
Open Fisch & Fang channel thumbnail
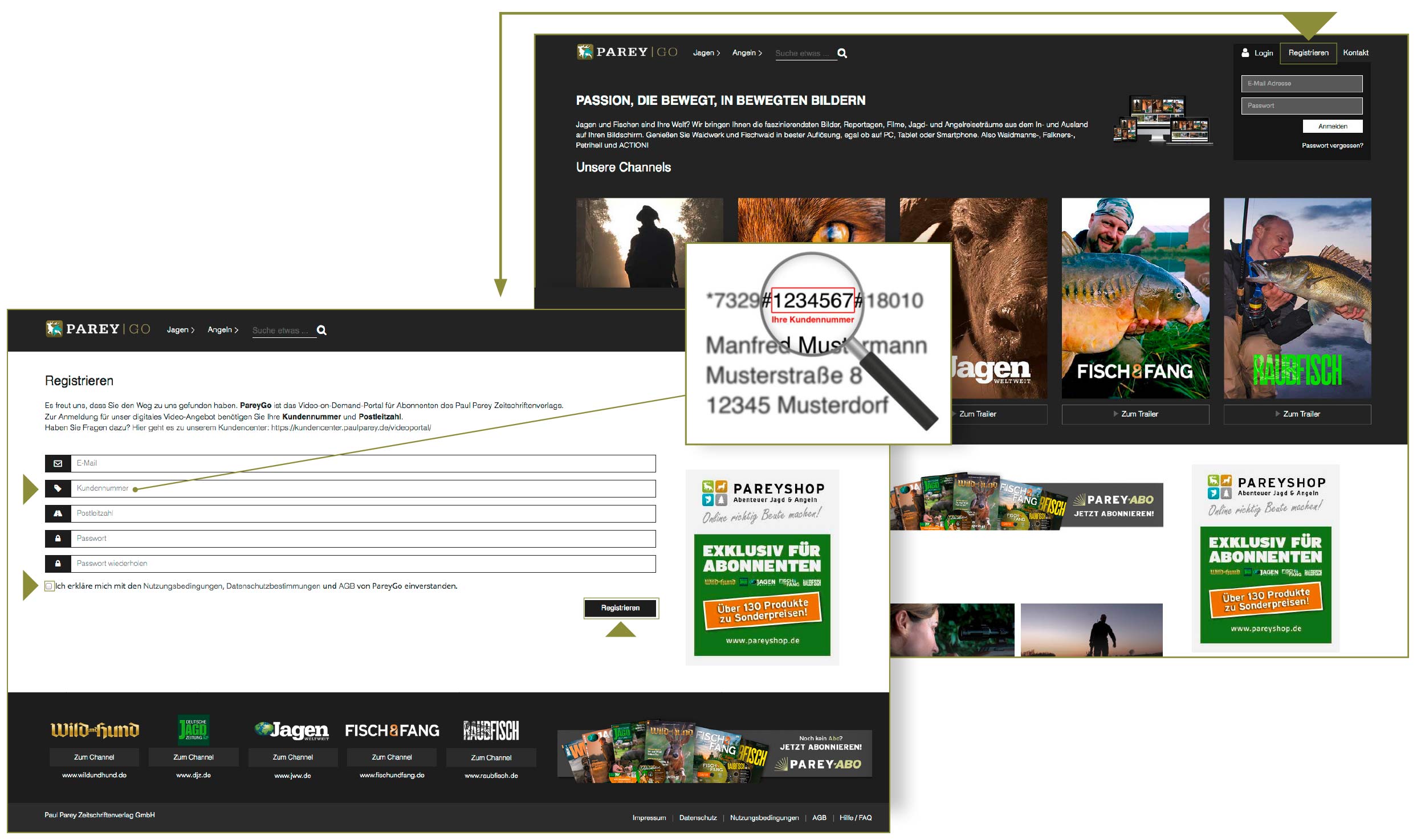[1135, 298]
